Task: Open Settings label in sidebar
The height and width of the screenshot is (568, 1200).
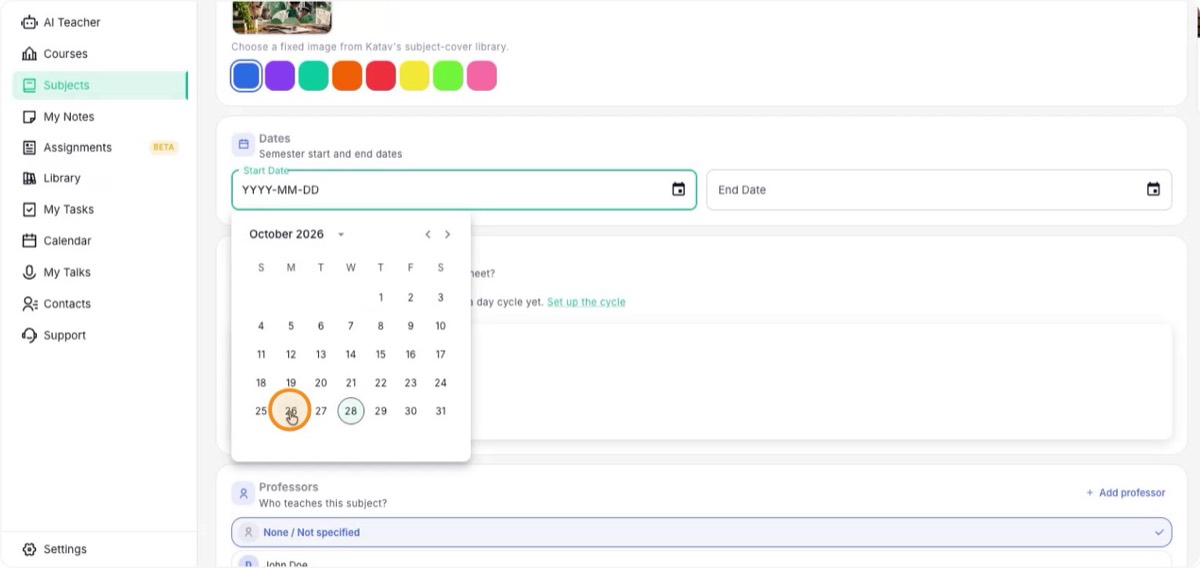Action: pyautogui.click(x=65, y=549)
